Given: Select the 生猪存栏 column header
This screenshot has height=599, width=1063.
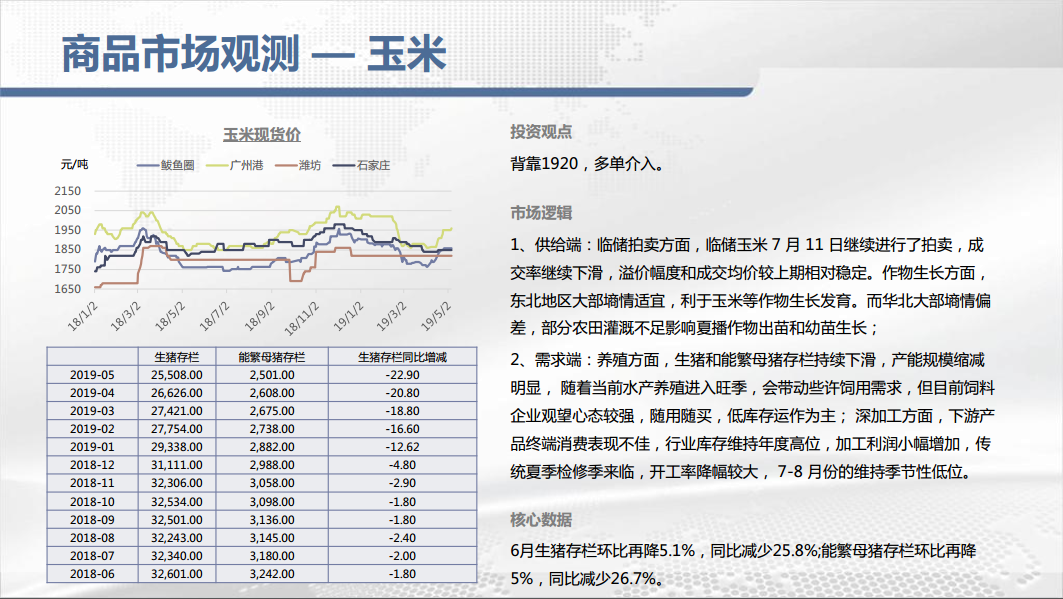Looking at the screenshot, I should pyautogui.click(x=177, y=357).
